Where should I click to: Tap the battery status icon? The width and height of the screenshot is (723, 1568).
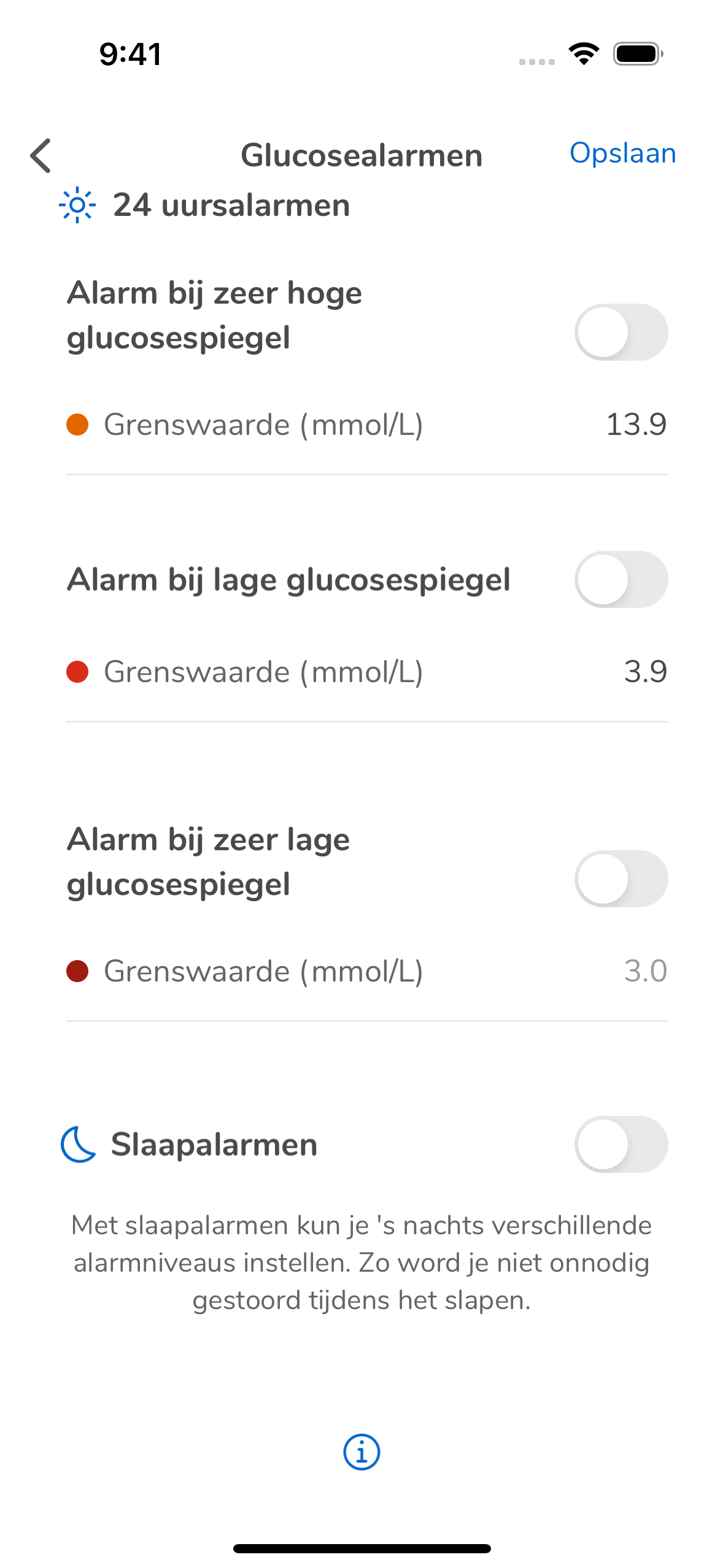click(x=638, y=54)
